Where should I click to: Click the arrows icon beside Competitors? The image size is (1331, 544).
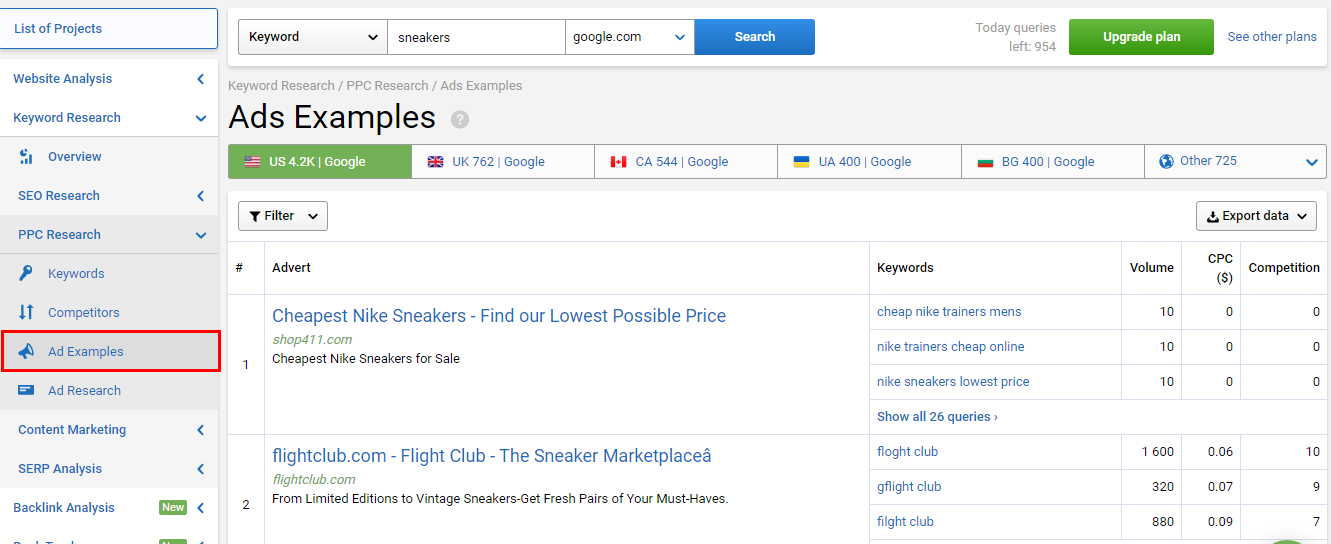(27, 313)
